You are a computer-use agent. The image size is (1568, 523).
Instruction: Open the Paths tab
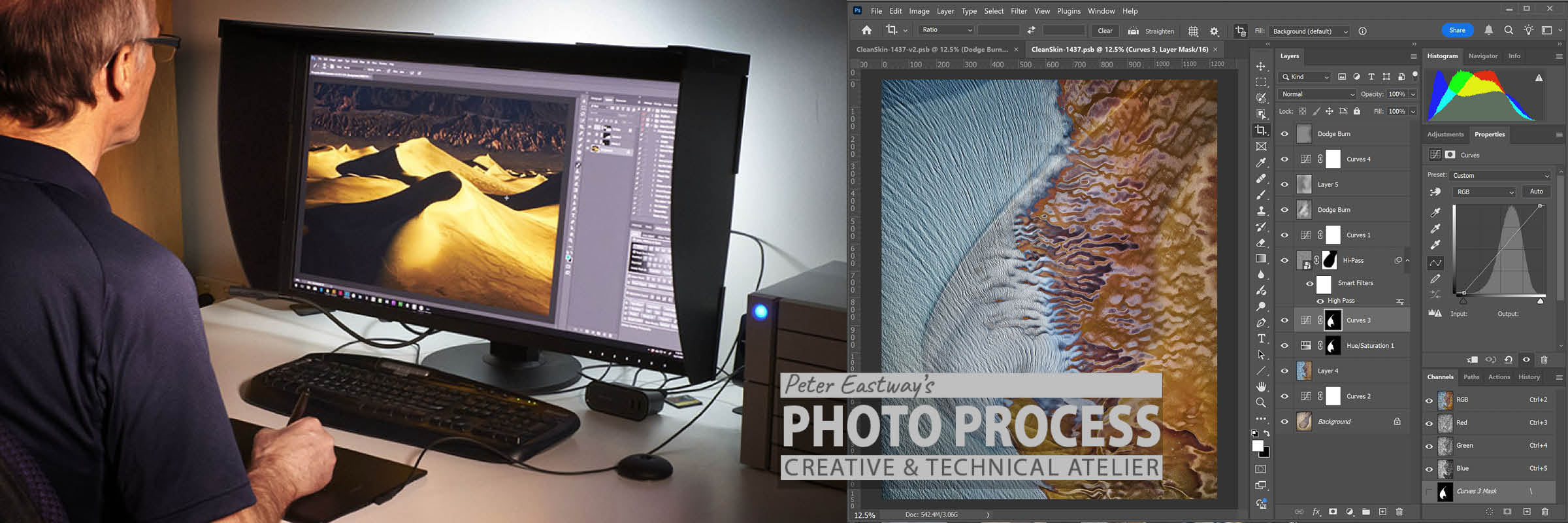coord(1471,377)
